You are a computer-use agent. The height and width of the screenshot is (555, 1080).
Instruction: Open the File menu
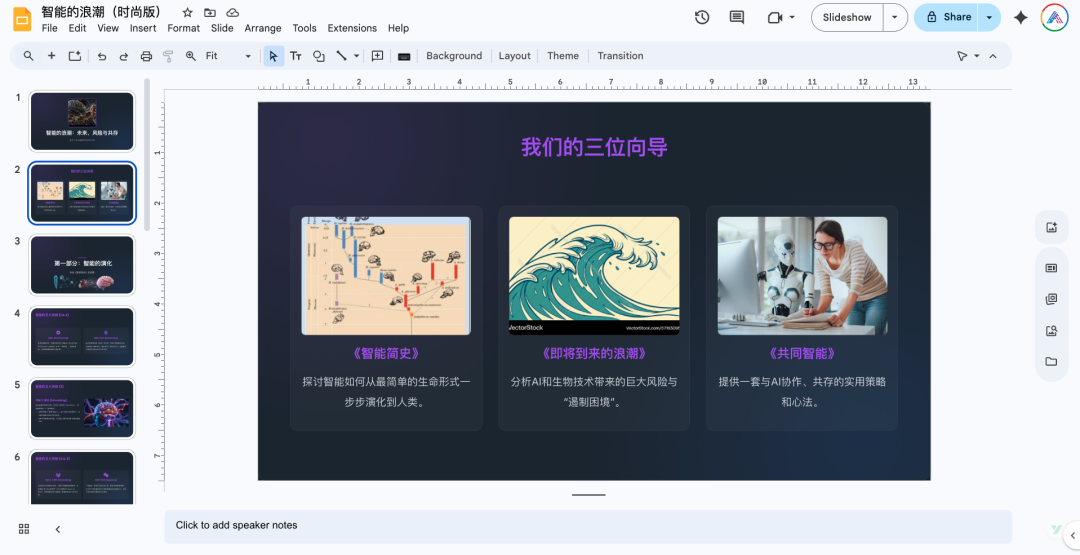tap(50, 28)
